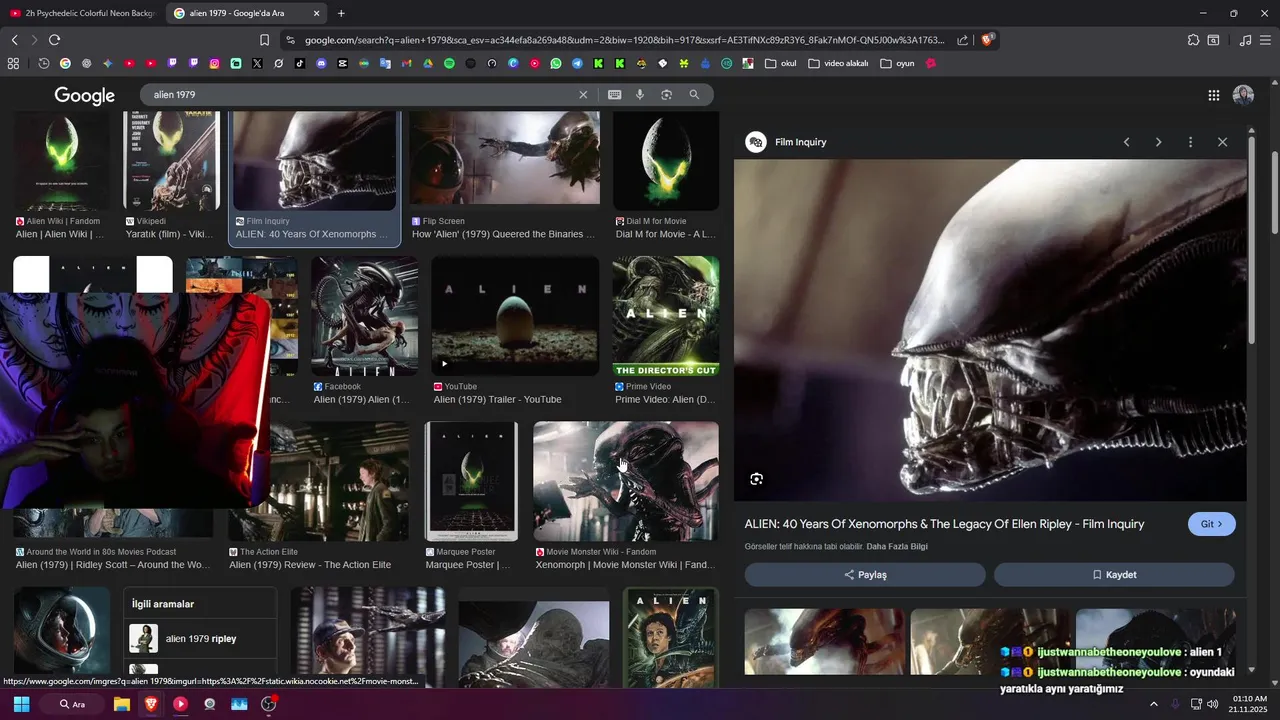The width and height of the screenshot is (1280, 720).
Task: Open the Instagram bookmark
Action: pyautogui.click(x=214, y=63)
